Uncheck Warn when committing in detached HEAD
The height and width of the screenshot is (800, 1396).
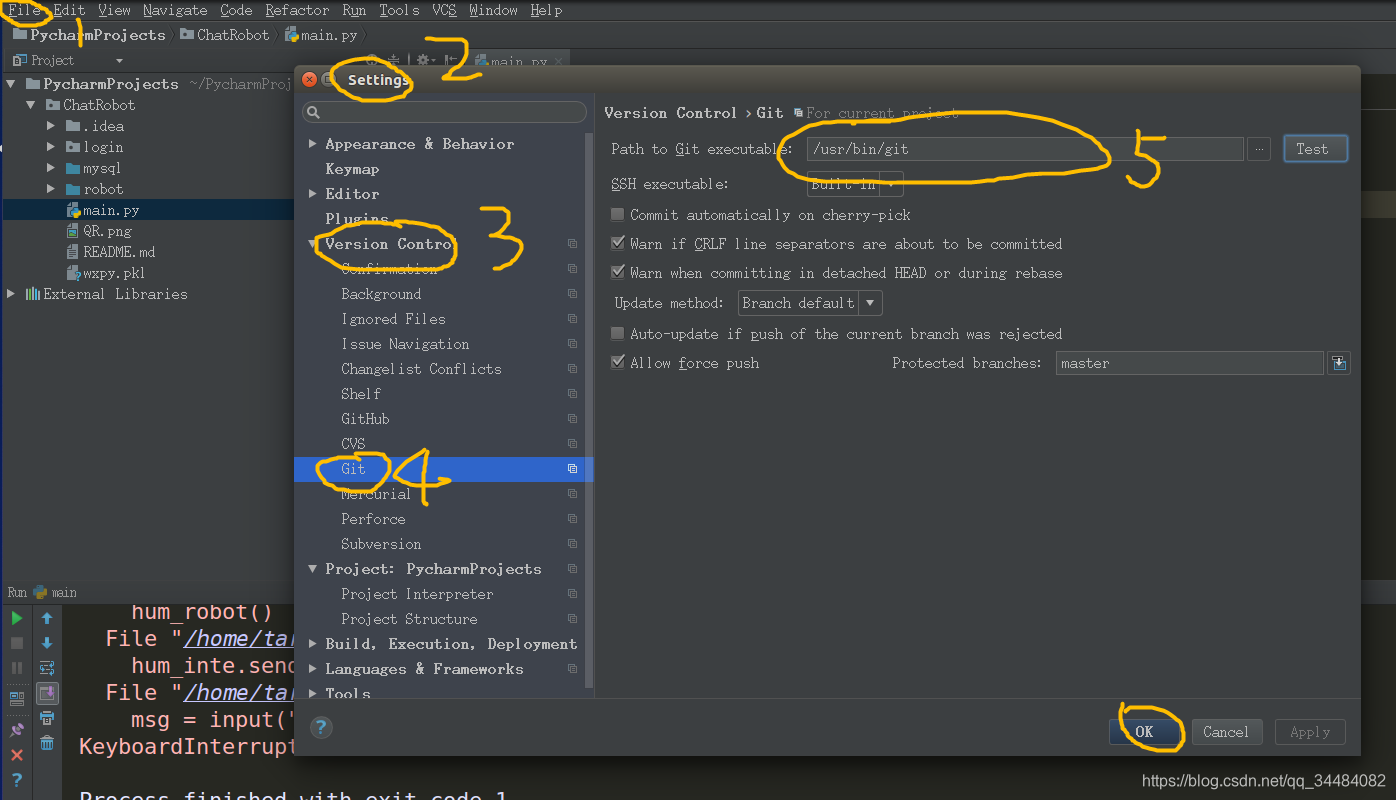tap(618, 273)
